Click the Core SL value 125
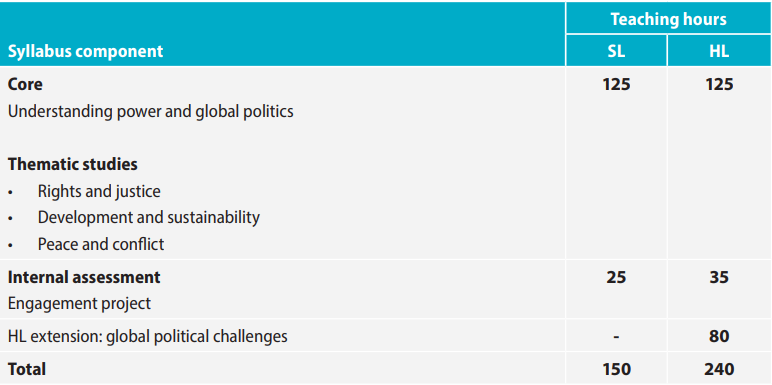Viewport: 772px width, 385px height. click(x=616, y=84)
